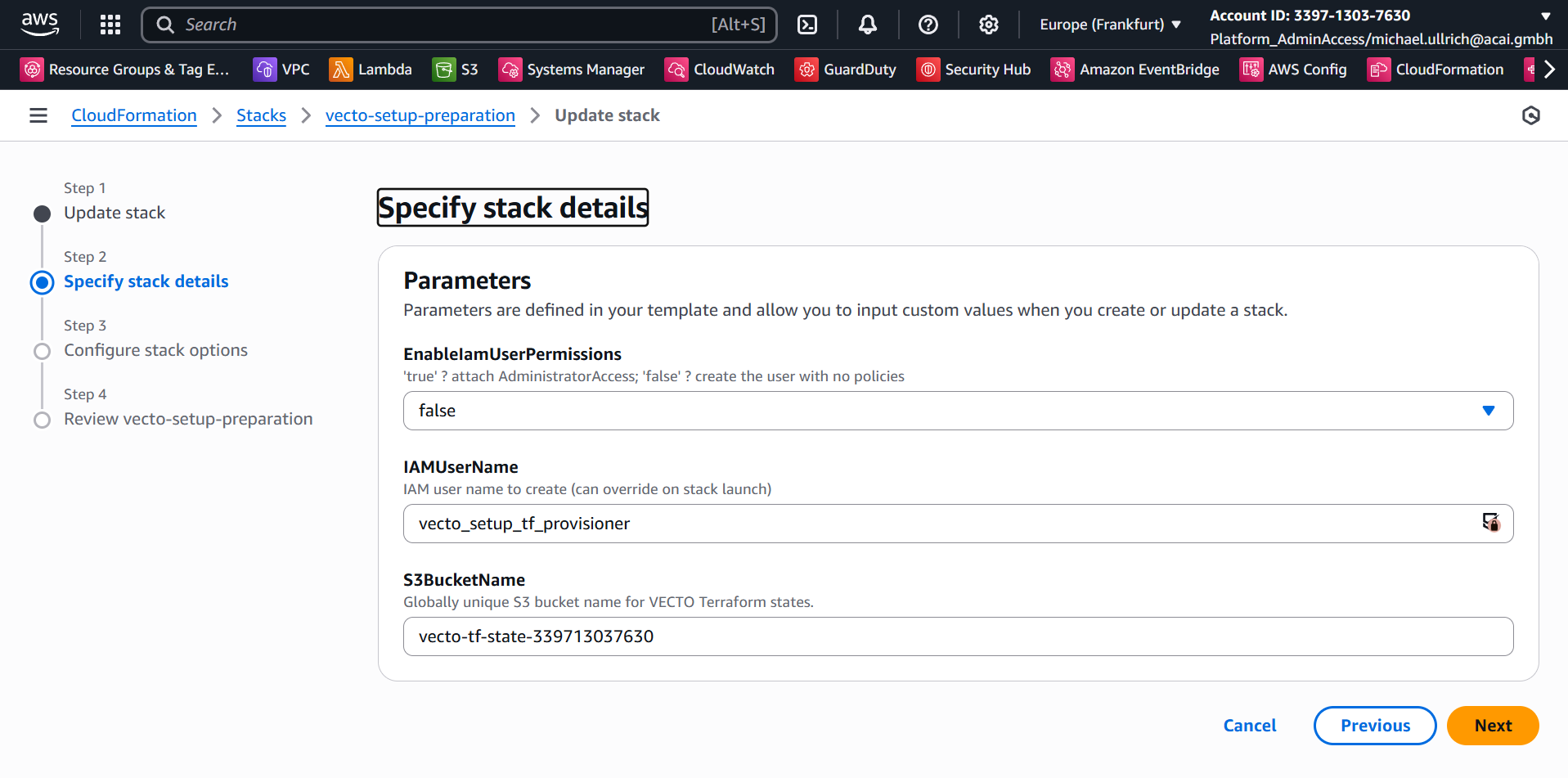The height and width of the screenshot is (778, 1568).
Task: Toggle the side navigation hamburger menu
Action: pos(38,115)
